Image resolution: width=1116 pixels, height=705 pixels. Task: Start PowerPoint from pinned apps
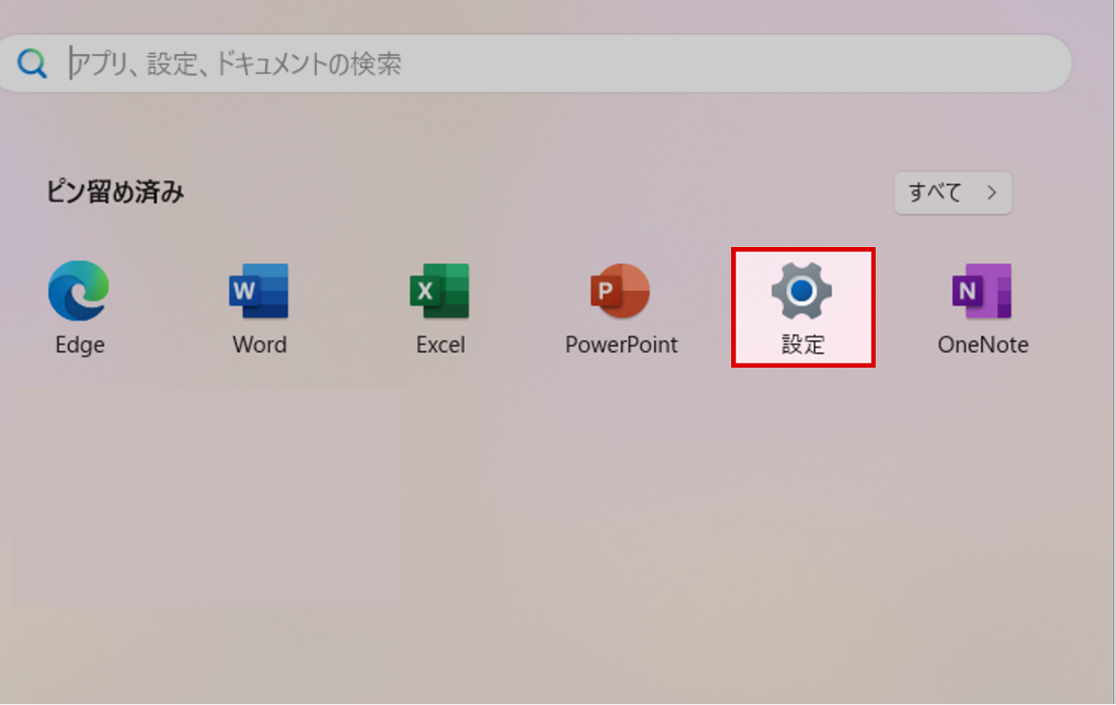coord(620,291)
